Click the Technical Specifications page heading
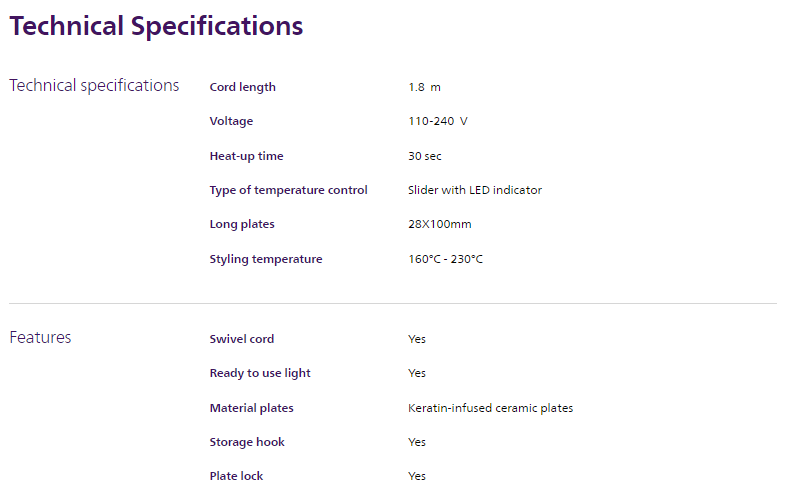 (156, 27)
